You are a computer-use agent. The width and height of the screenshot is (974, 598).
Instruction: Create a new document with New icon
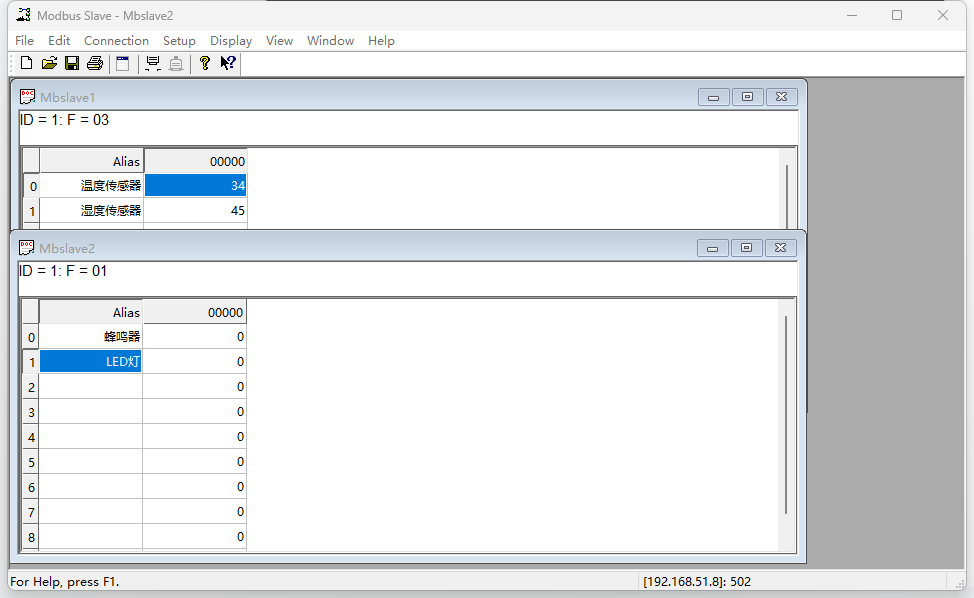26,63
